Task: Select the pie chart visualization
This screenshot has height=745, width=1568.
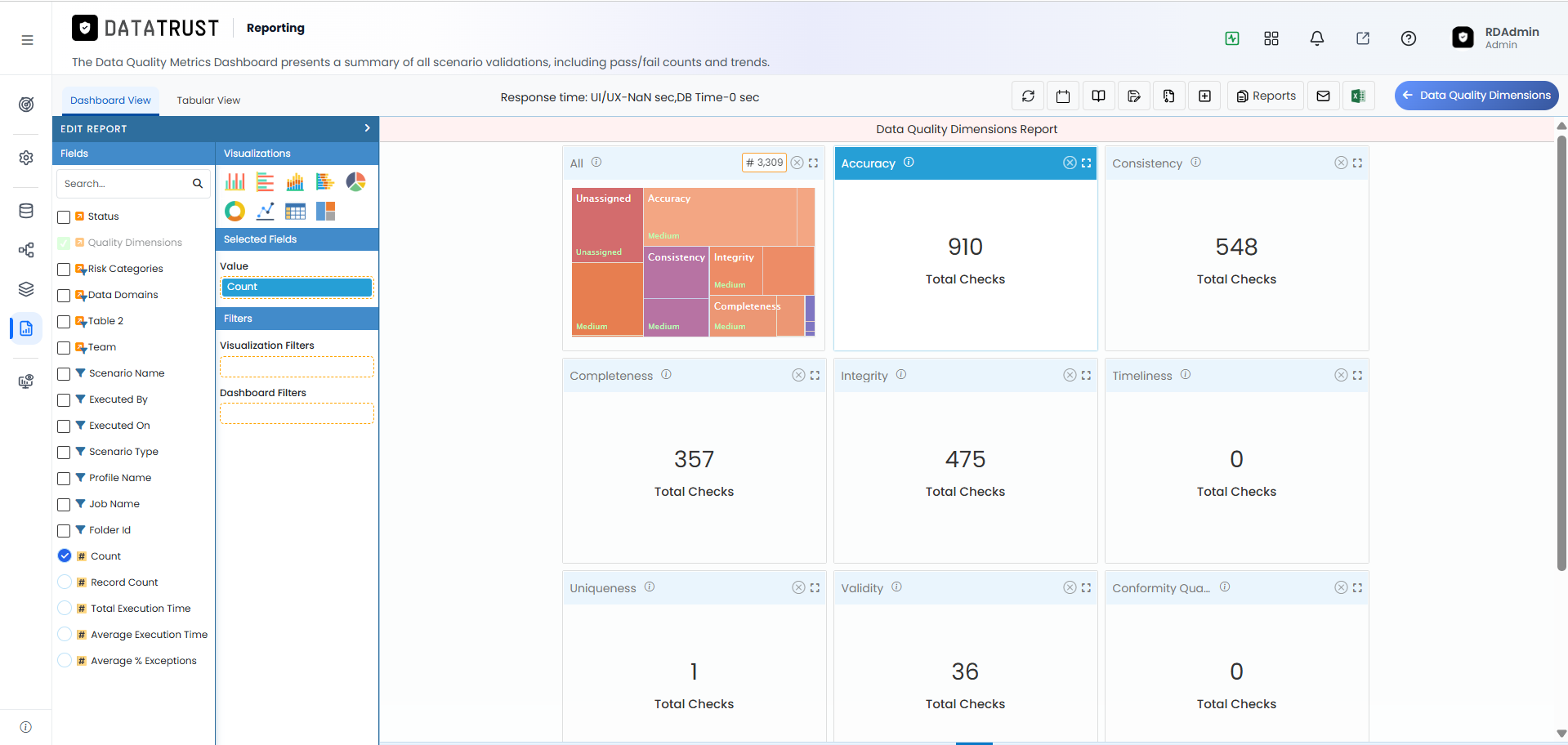Action: 355,181
